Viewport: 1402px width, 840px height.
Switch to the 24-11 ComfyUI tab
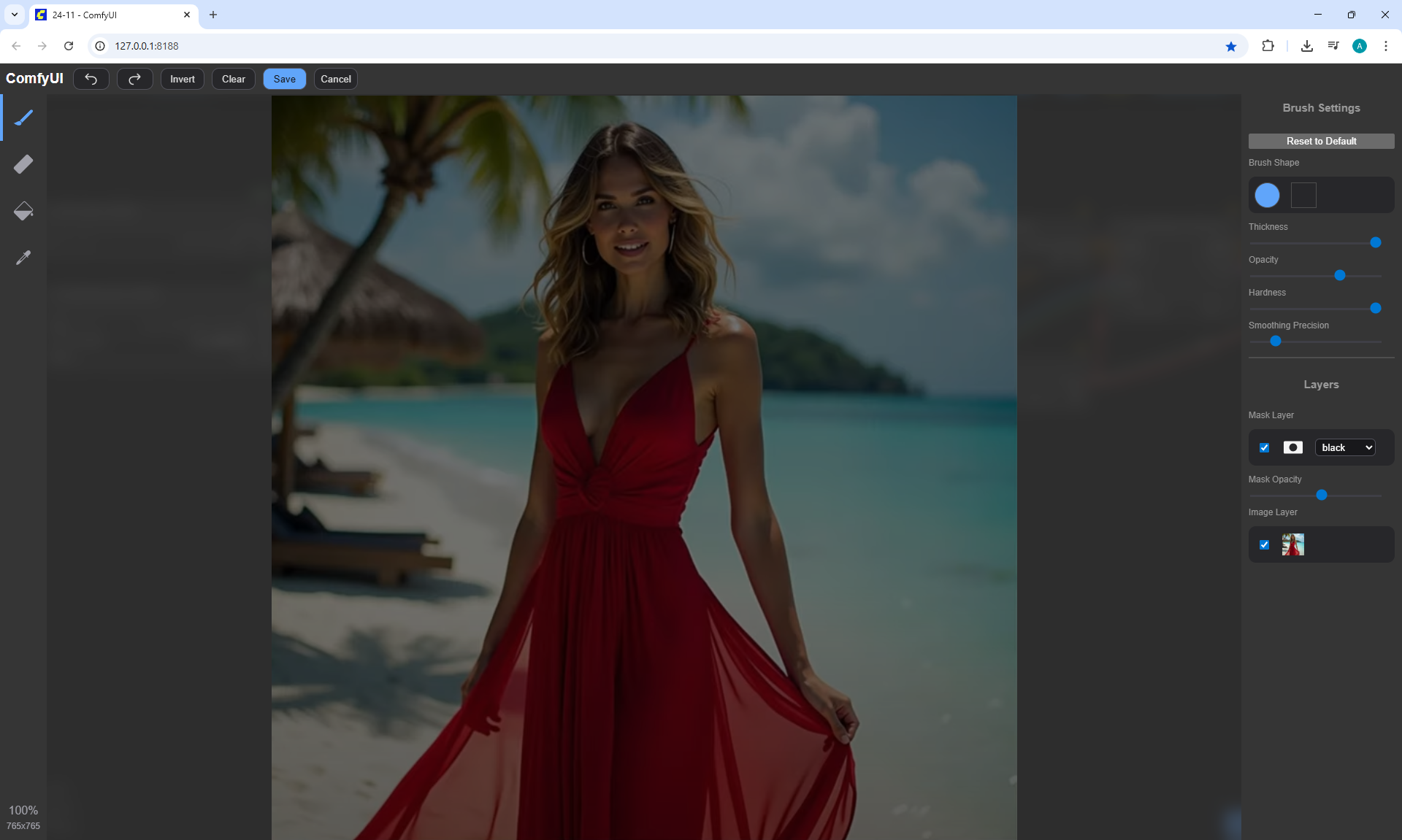[x=110, y=15]
